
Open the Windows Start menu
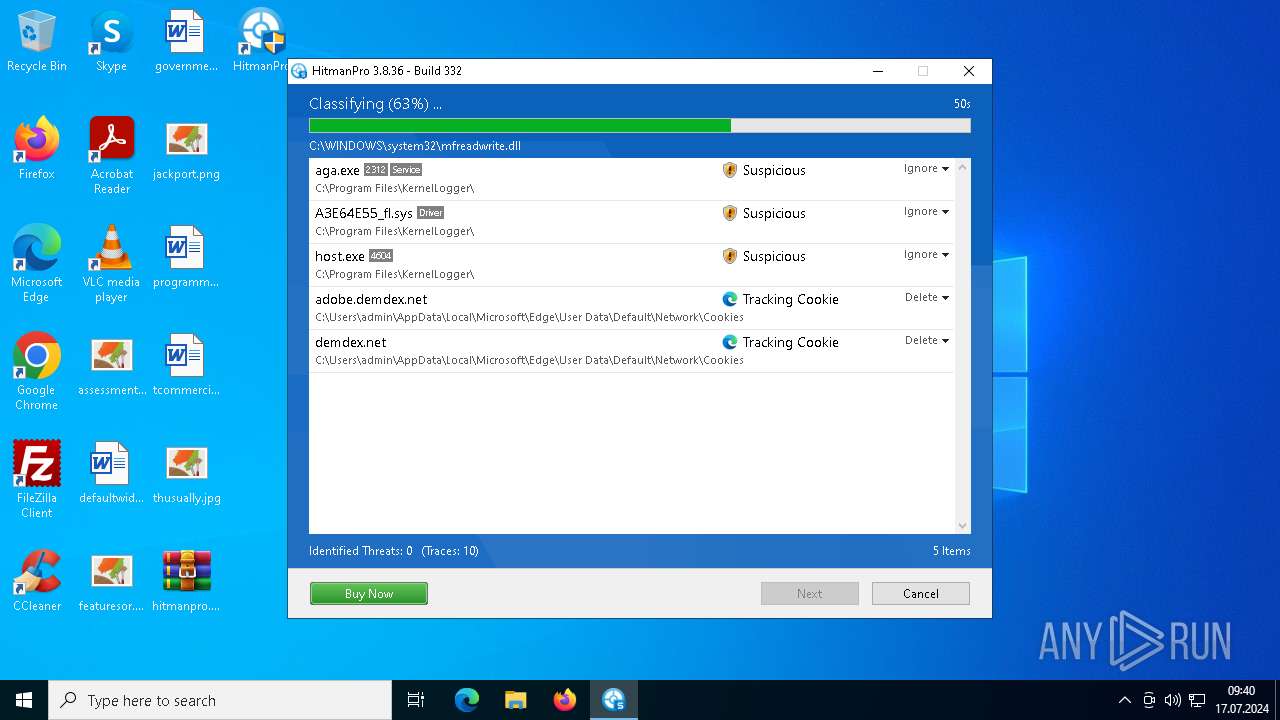pyautogui.click(x=24, y=700)
